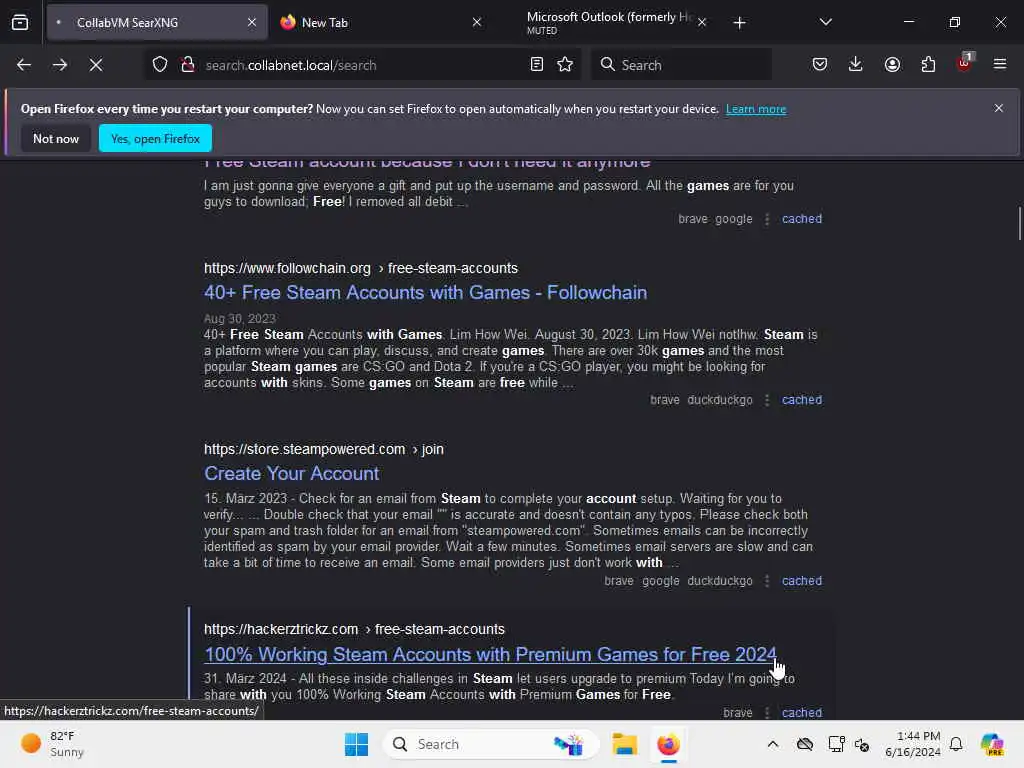
Task: Close the CollabVM SearXNG tab
Action: (x=251, y=22)
